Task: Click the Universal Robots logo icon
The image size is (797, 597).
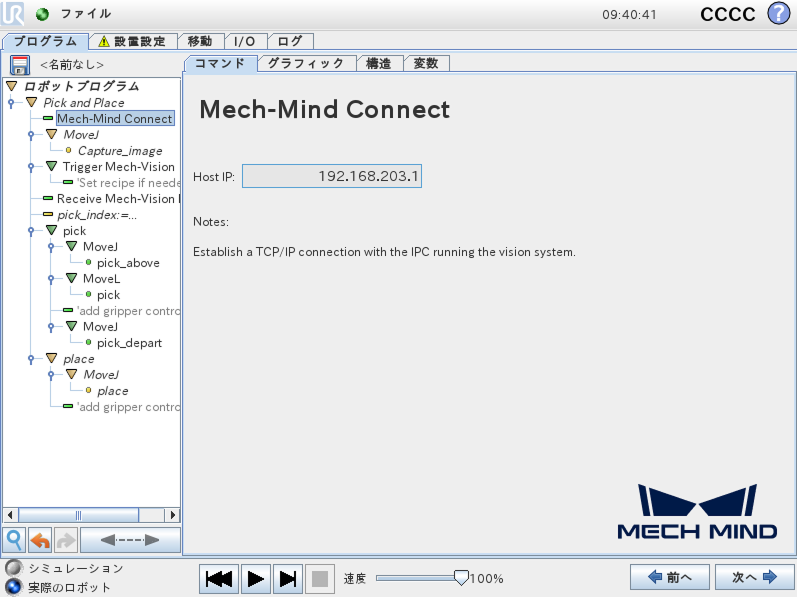Action: coord(12,13)
